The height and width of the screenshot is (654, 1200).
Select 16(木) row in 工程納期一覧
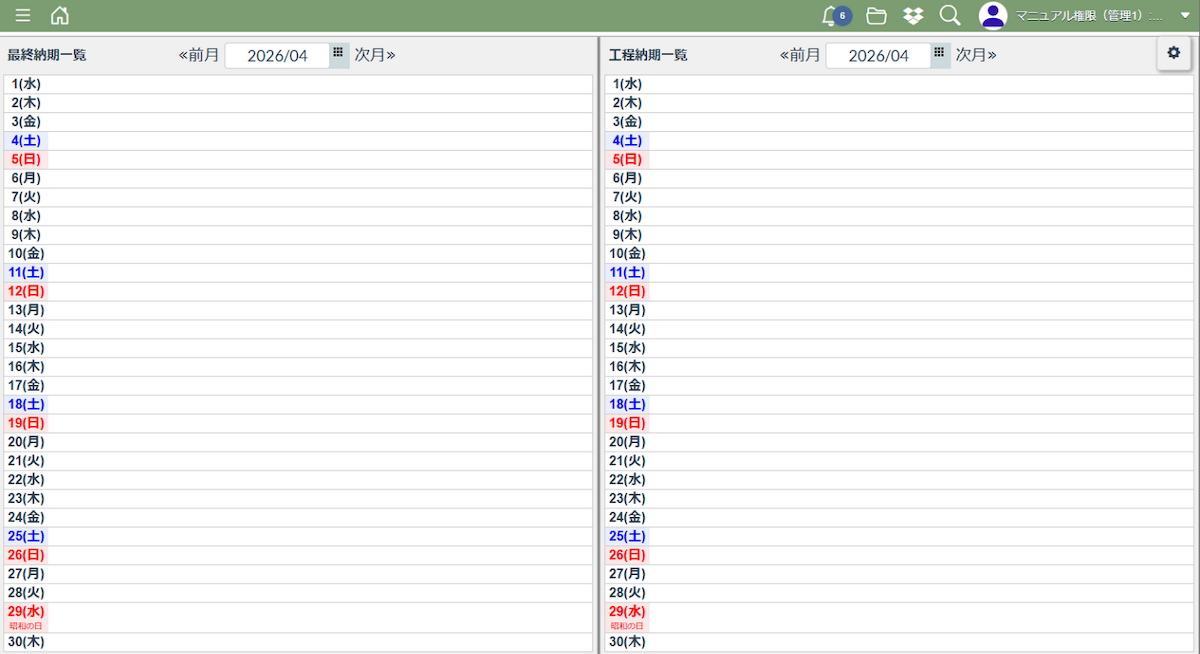(901, 367)
